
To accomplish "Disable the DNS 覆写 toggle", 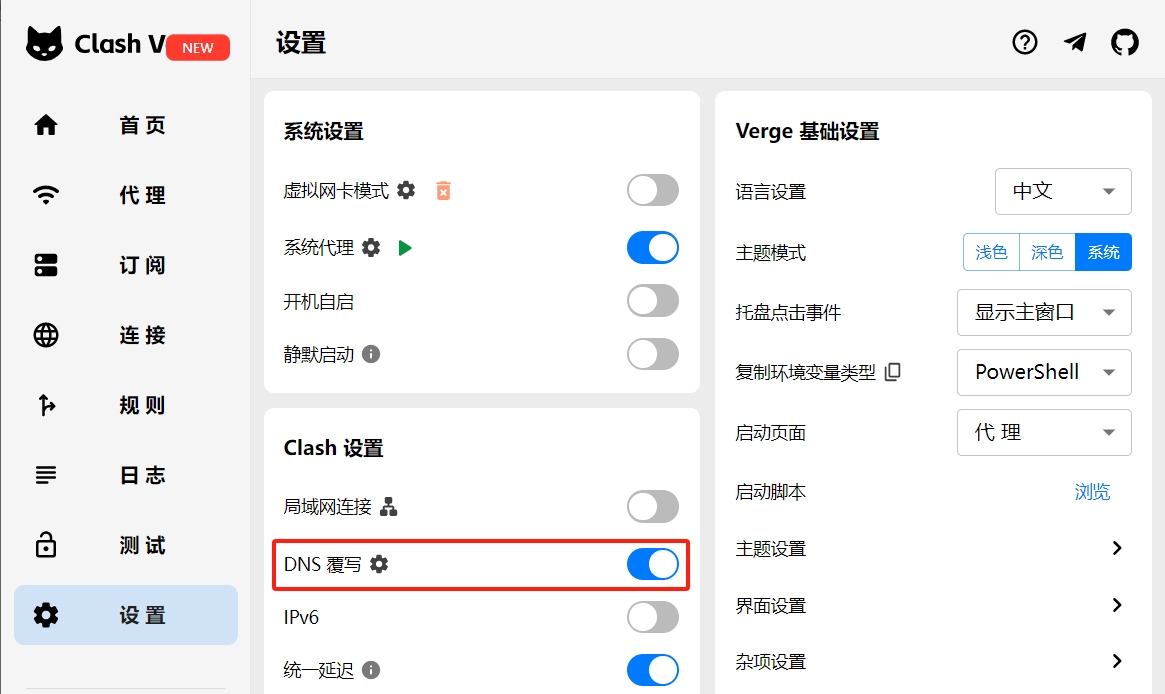I will pyautogui.click(x=652, y=564).
